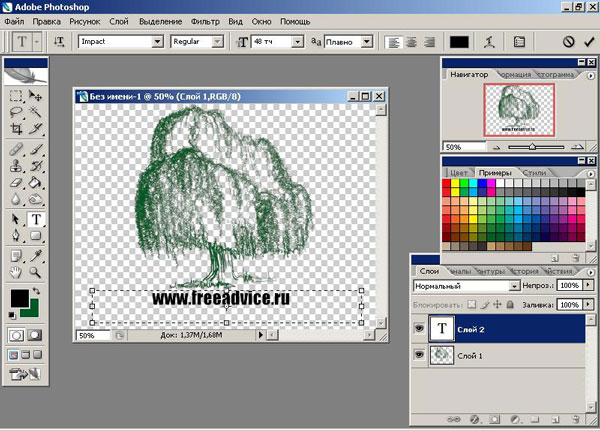The width and height of the screenshot is (600, 431).
Task: Open the Фильтр menu
Action: [x=205, y=21]
